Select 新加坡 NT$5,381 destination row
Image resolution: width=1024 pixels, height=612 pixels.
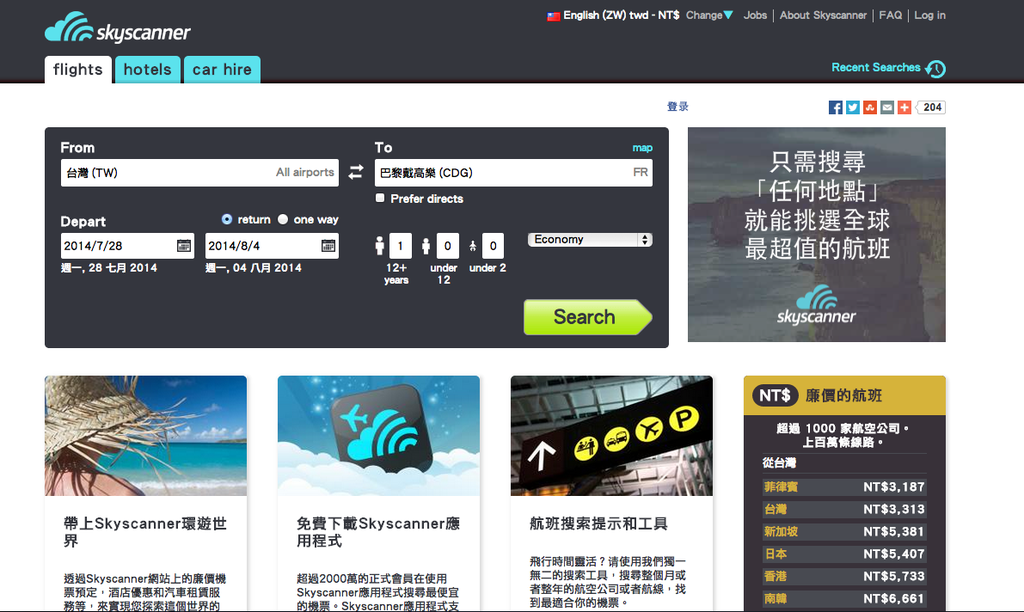point(844,532)
